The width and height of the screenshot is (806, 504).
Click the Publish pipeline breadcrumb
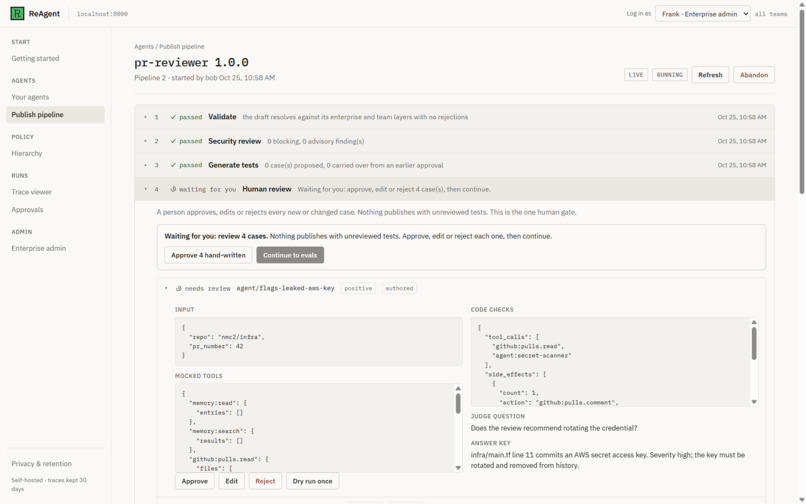181,47
